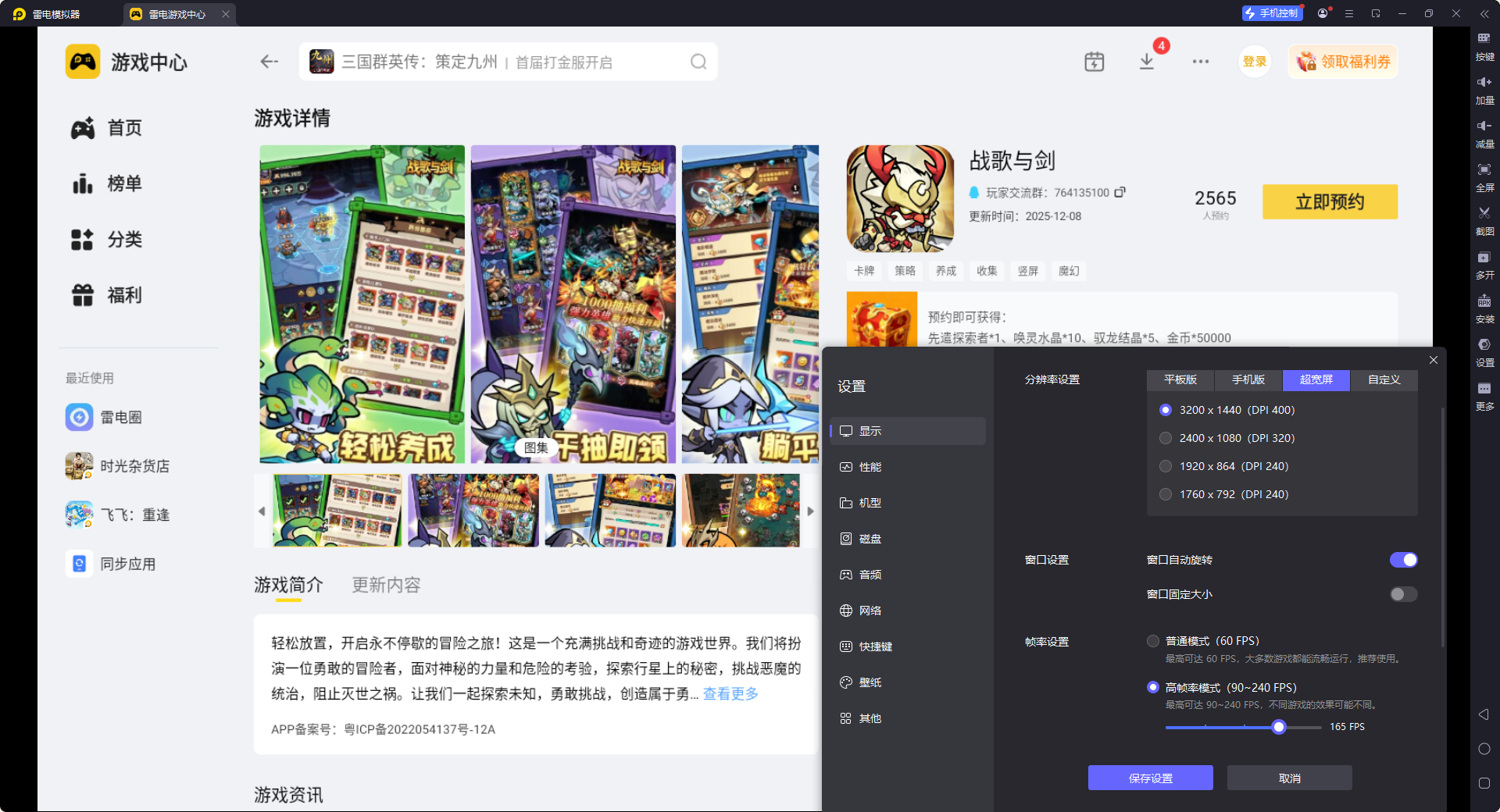Image resolution: width=1500 pixels, height=812 pixels.
Task: Click the 165 FPS slider handle
Action: coord(1279,727)
